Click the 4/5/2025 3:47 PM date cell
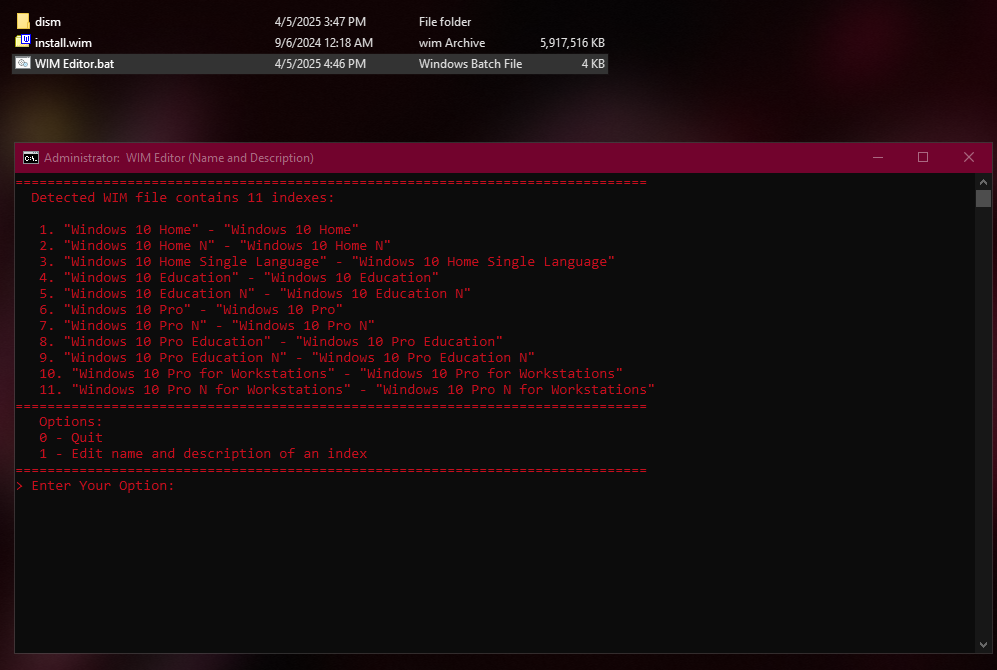 click(x=320, y=22)
